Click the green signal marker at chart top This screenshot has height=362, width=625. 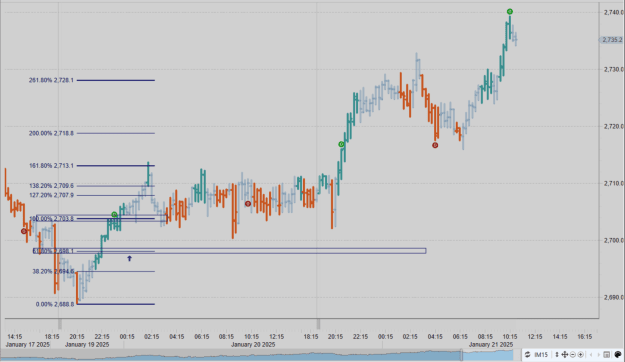(x=510, y=12)
